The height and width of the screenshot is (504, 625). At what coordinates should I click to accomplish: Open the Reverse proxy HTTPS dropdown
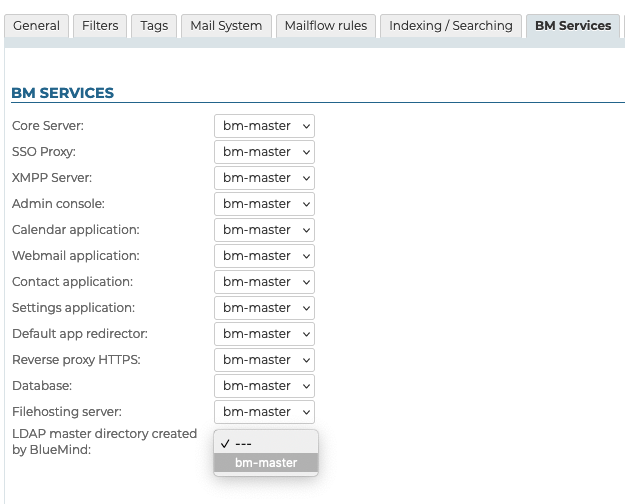(x=264, y=360)
